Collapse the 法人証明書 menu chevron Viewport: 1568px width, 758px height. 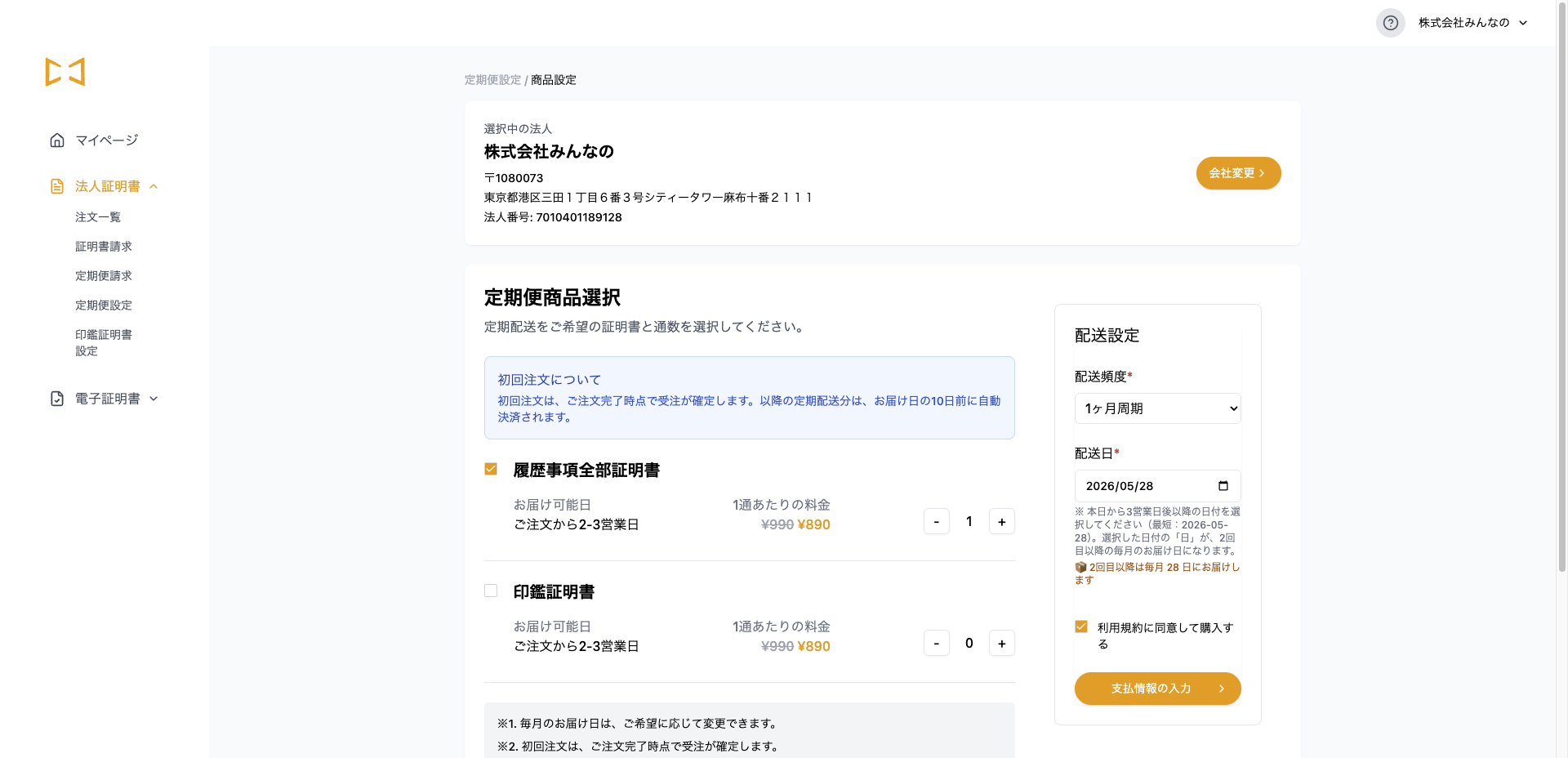(154, 186)
